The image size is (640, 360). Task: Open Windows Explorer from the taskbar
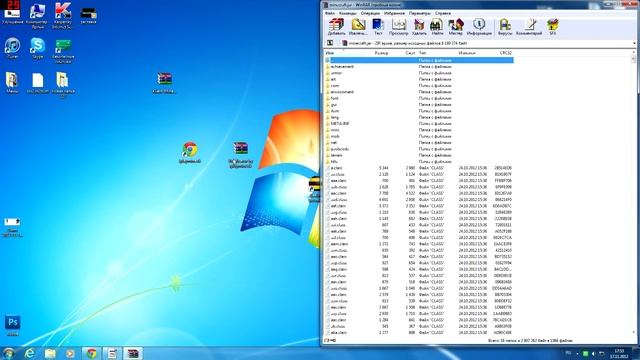(x=50, y=353)
